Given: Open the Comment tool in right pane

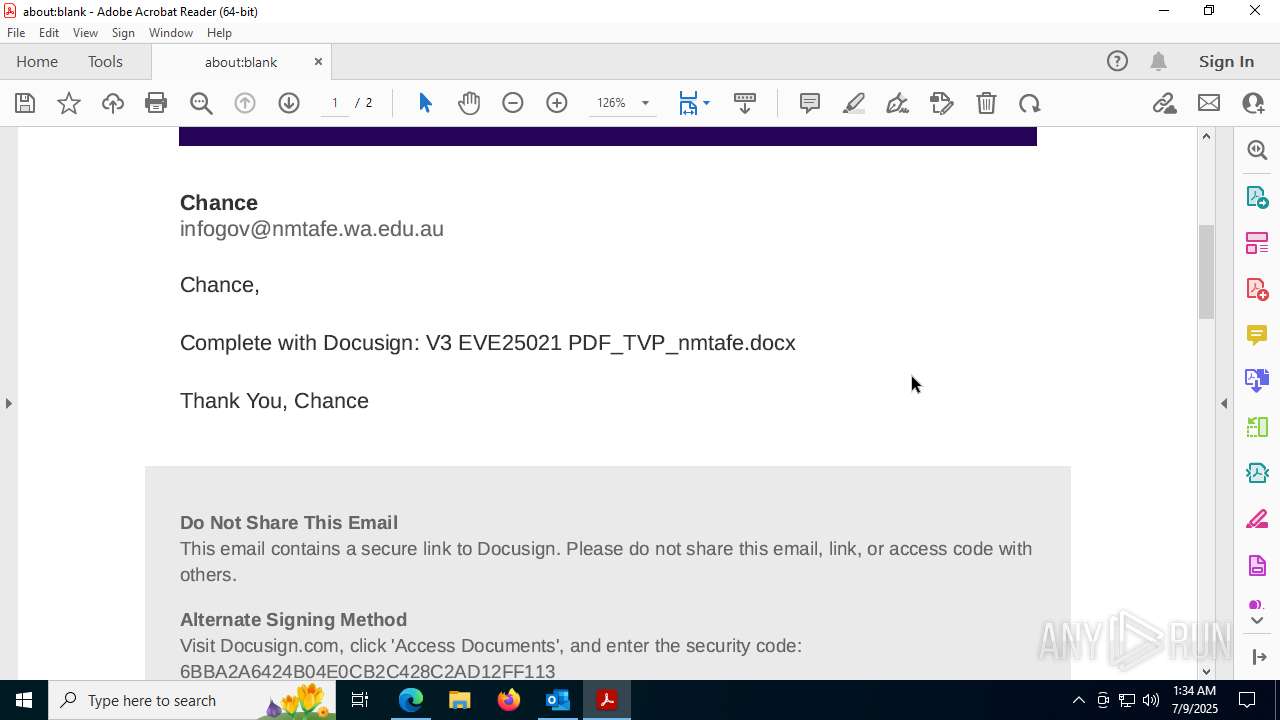Looking at the screenshot, I should 1257,334.
